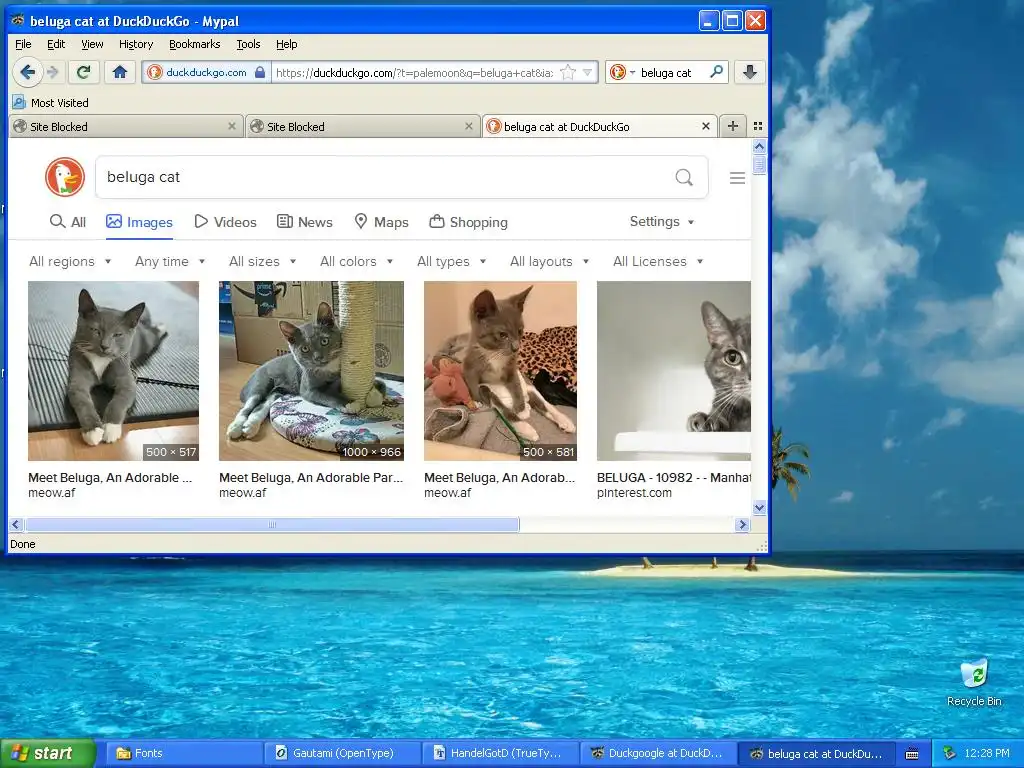The height and width of the screenshot is (768, 1024).
Task: Open a new tab with plus button
Action: [733, 126]
